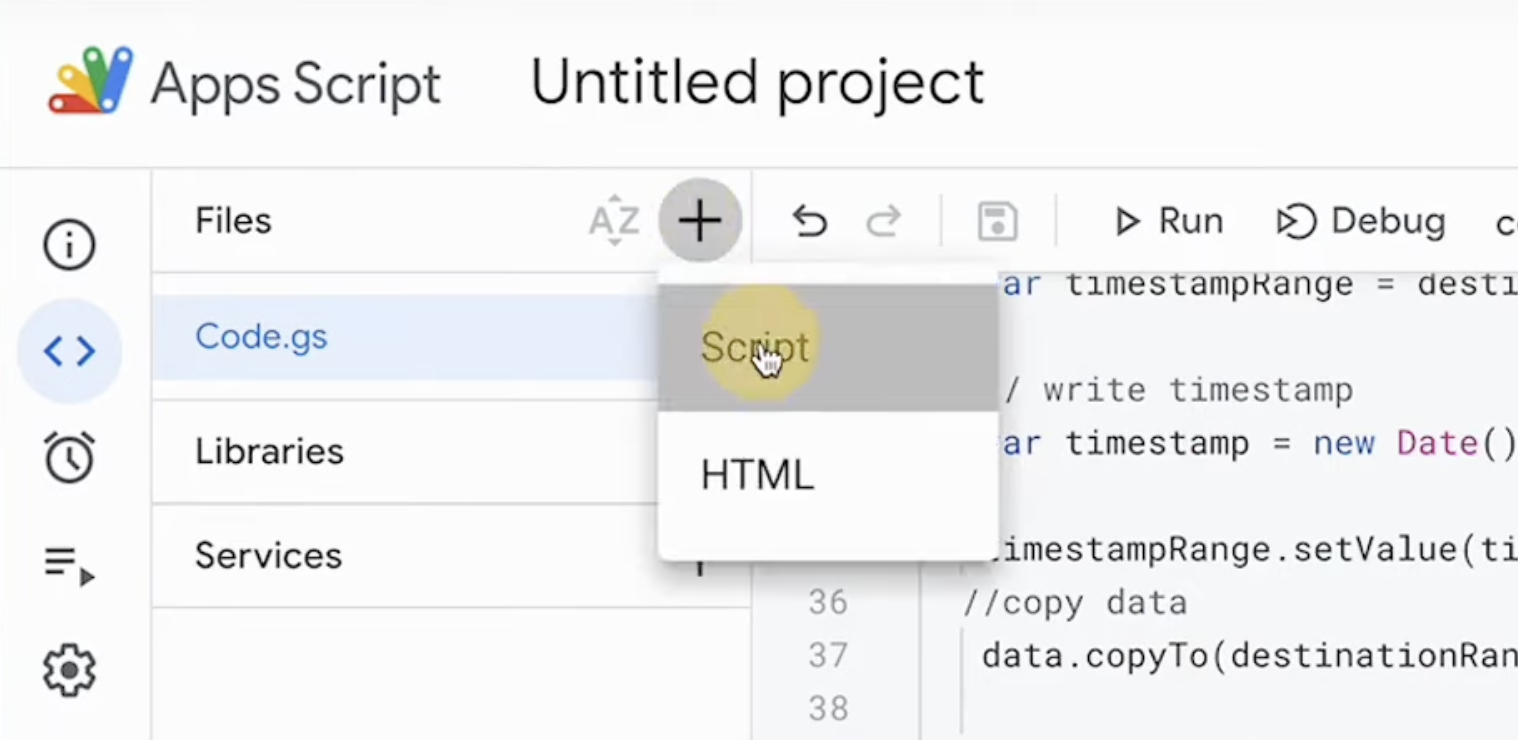Click line number 37 in the gutter
This screenshot has height=740, width=1518.
[x=828, y=655]
